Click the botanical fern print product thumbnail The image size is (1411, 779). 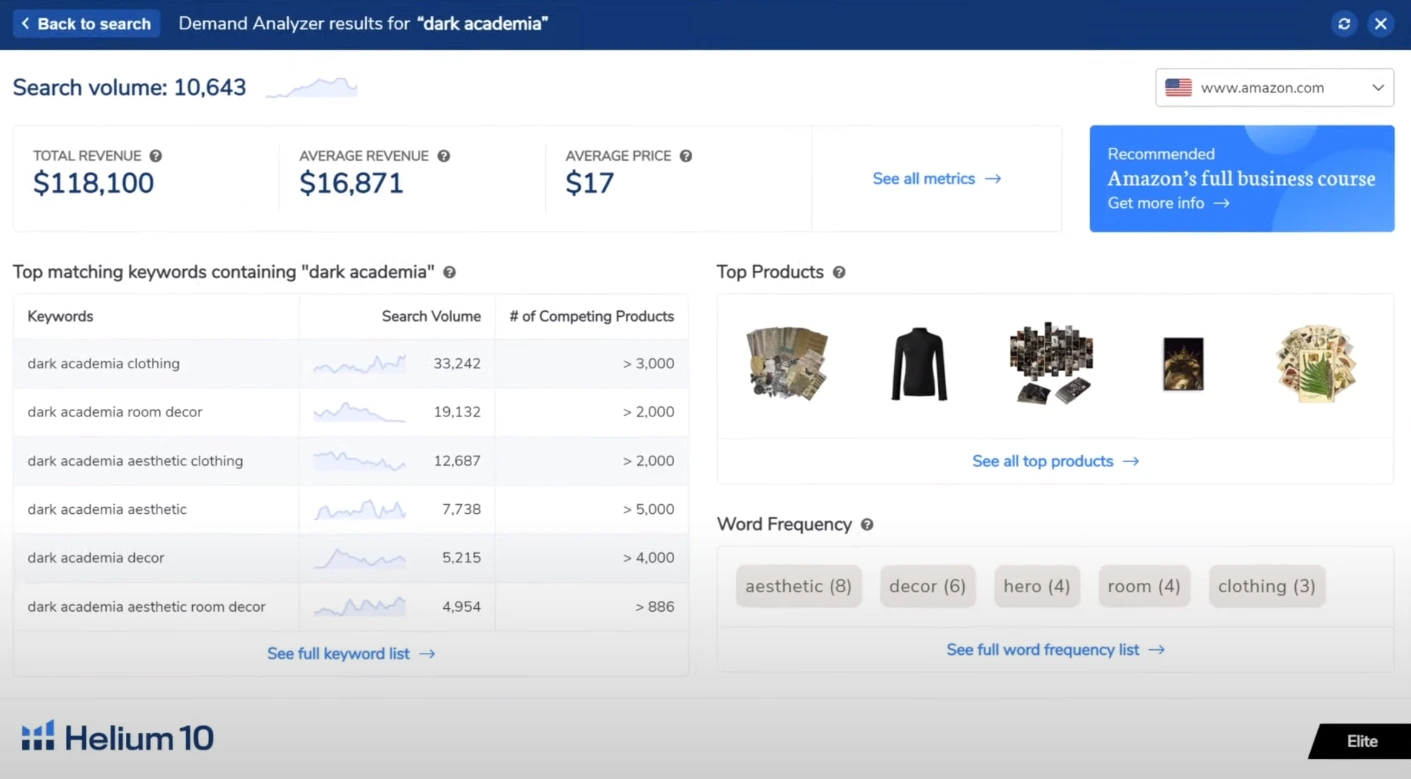click(x=1314, y=364)
